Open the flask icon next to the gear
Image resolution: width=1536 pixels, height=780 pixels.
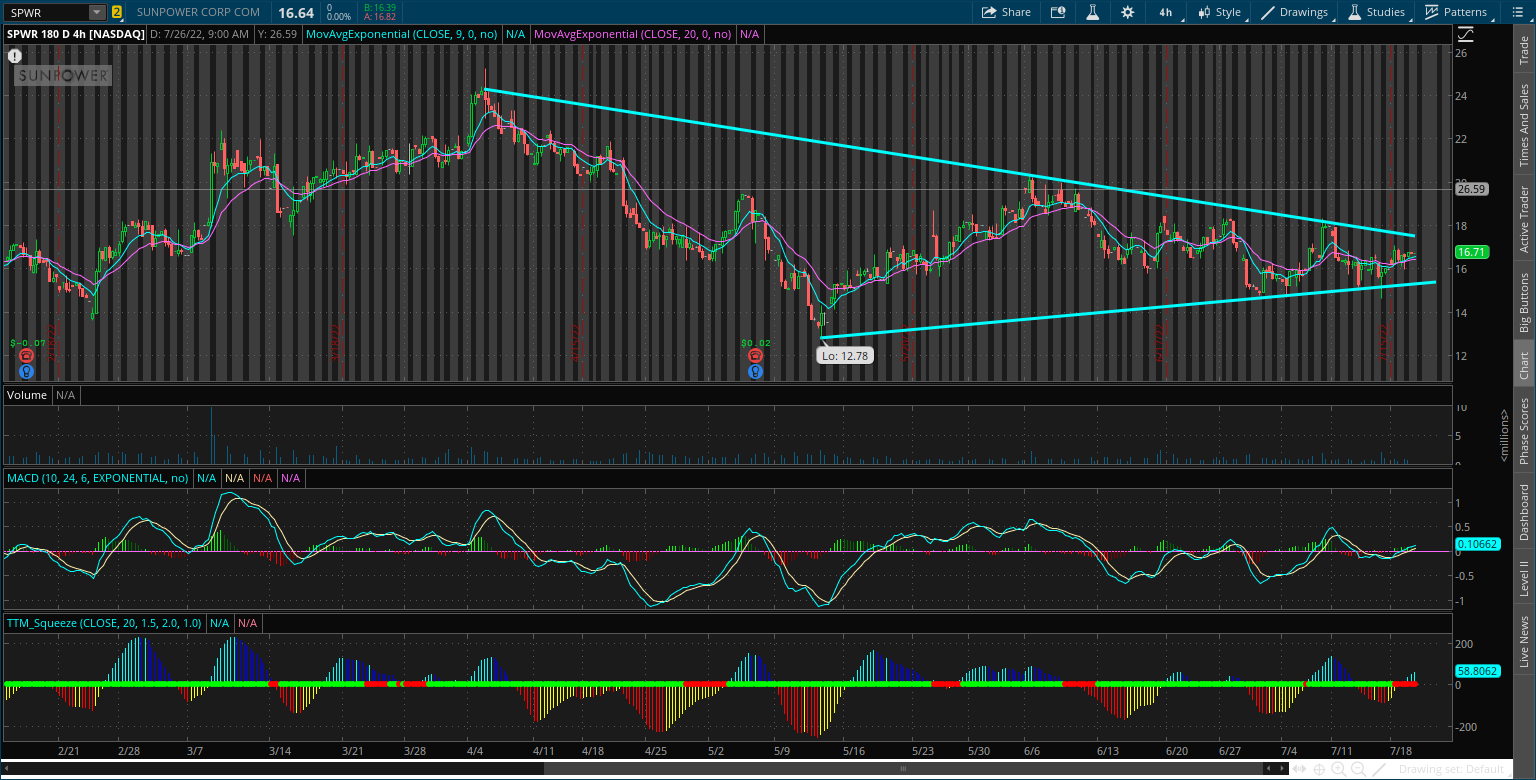[x=1093, y=12]
